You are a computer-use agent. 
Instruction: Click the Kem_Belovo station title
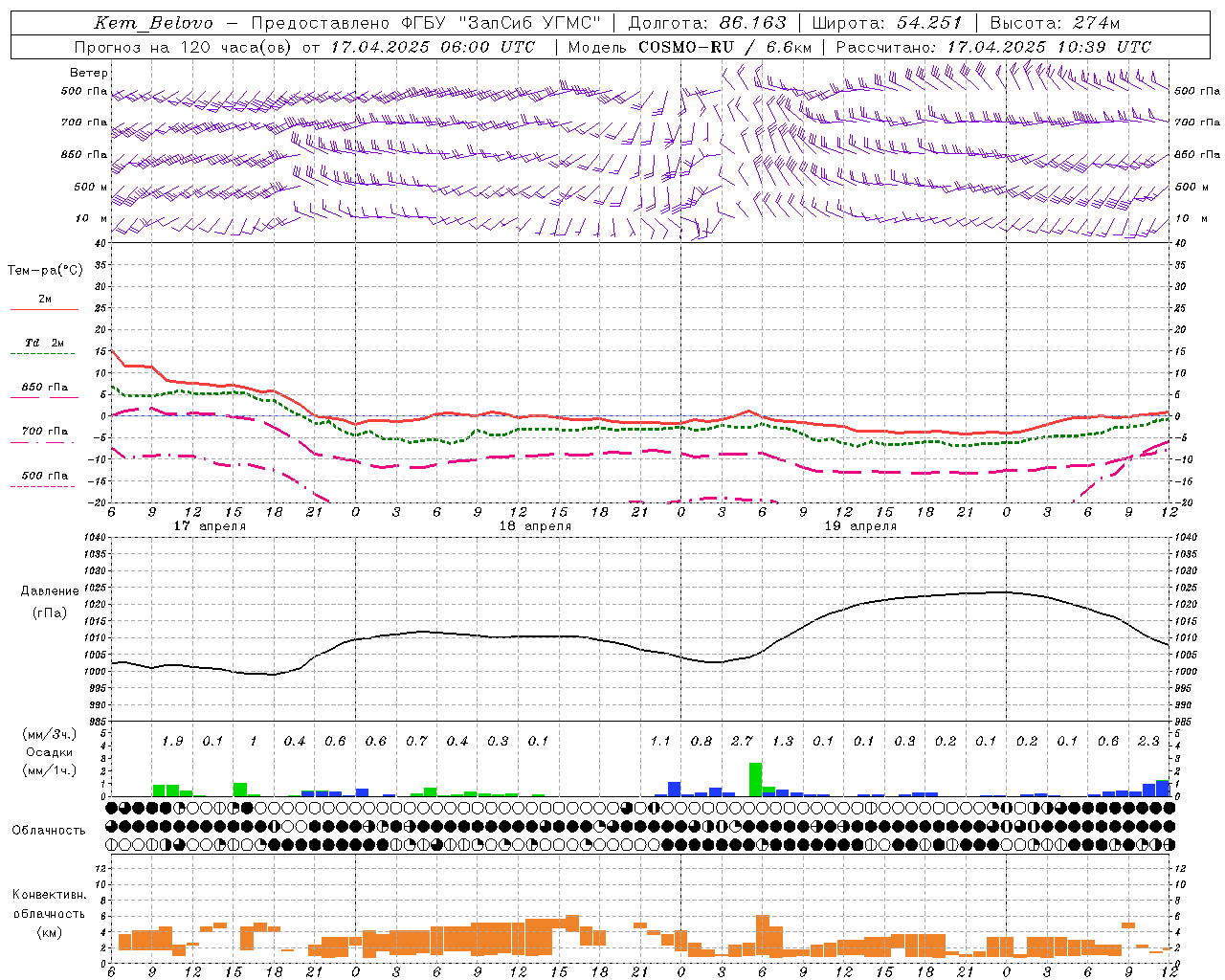[154, 23]
